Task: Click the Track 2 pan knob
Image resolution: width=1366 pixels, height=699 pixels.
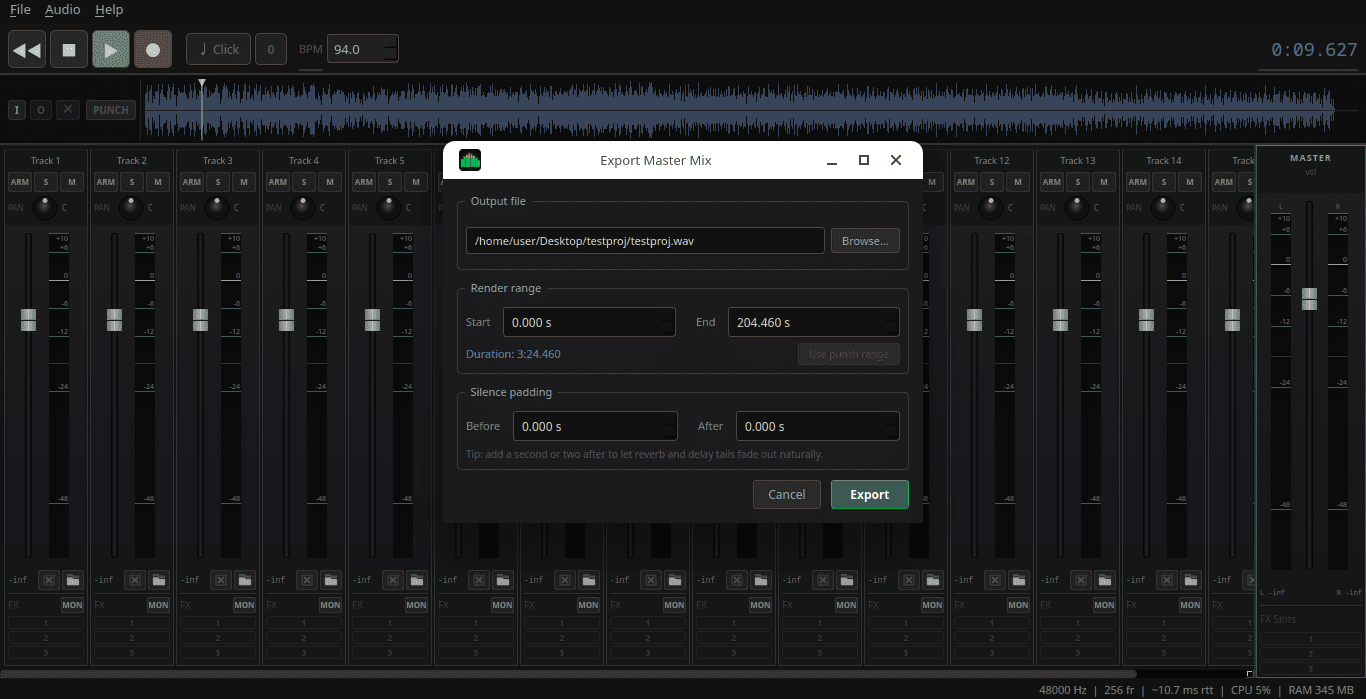Action: (130, 208)
